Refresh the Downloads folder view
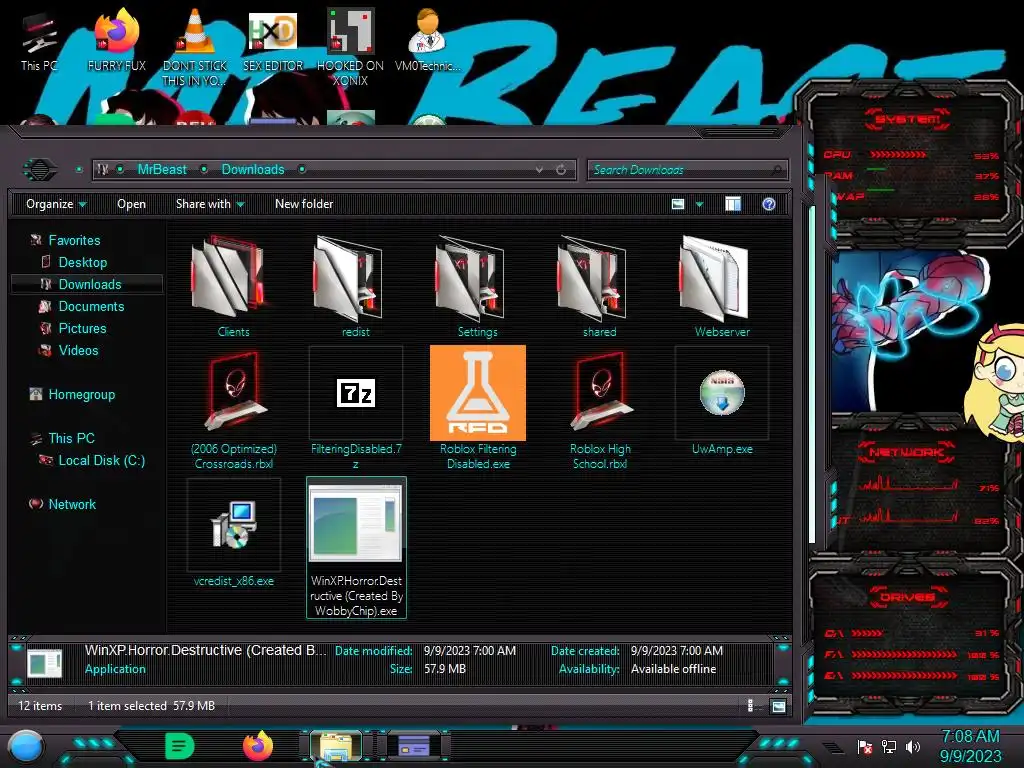Viewport: 1024px width, 768px height. tap(561, 170)
